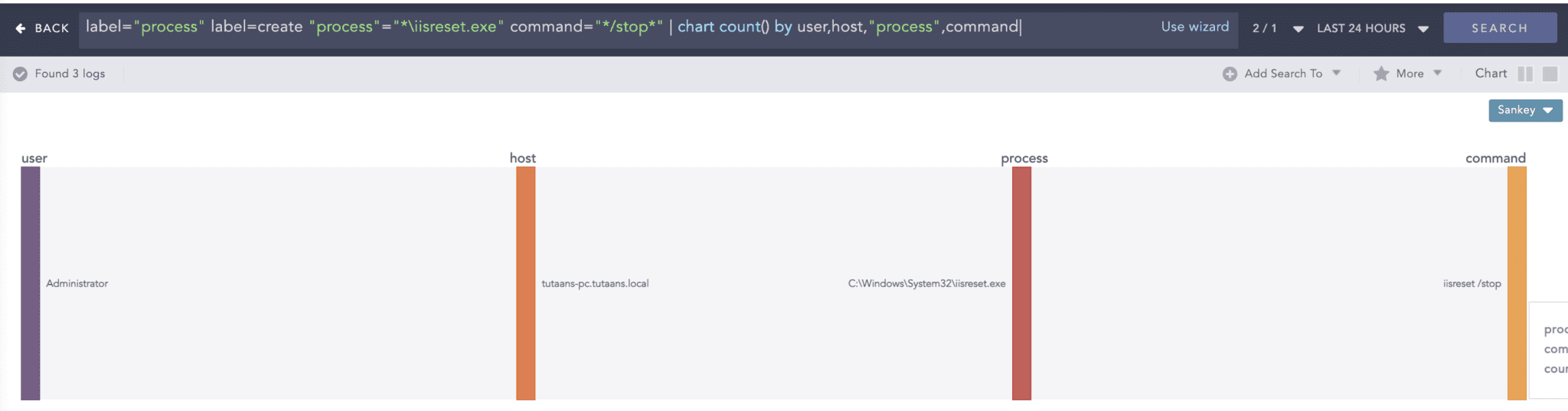Click the back arrow icon
Screen dimensions: 1568x411
[x=21, y=28]
